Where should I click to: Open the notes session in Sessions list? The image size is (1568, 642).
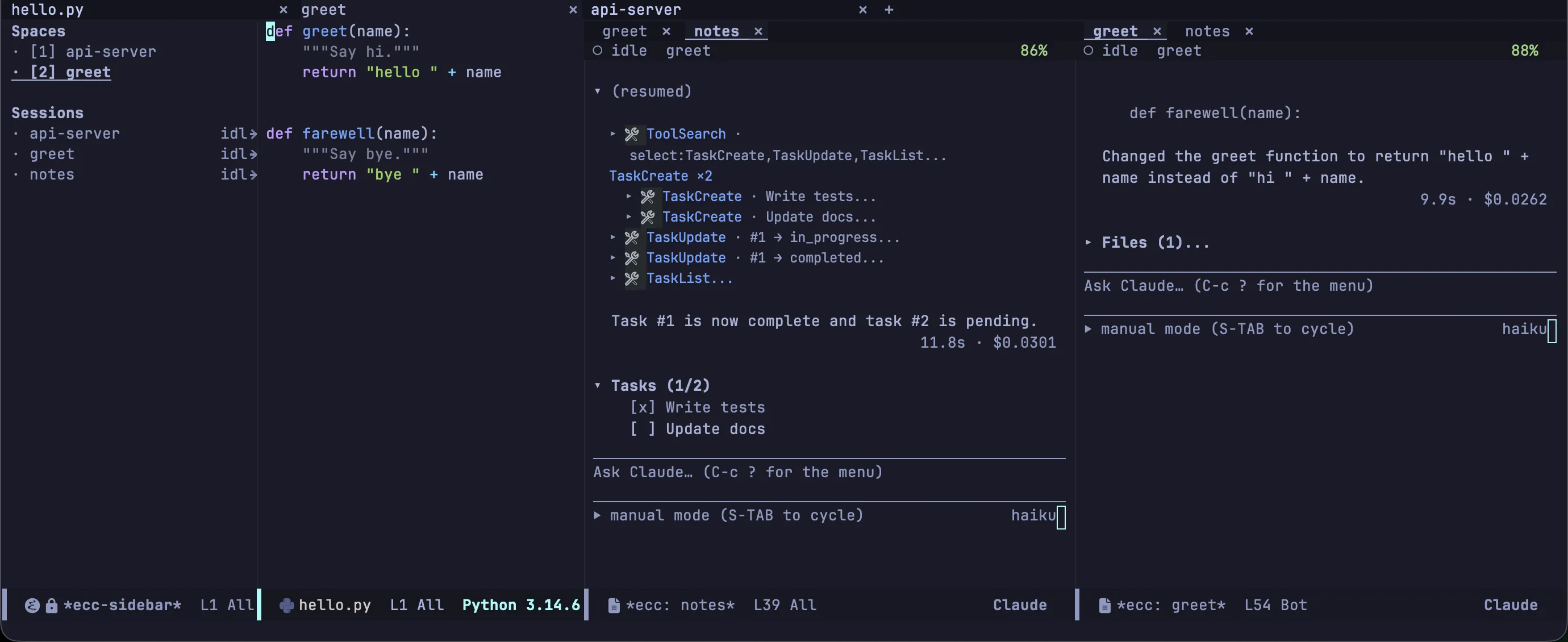click(52, 174)
